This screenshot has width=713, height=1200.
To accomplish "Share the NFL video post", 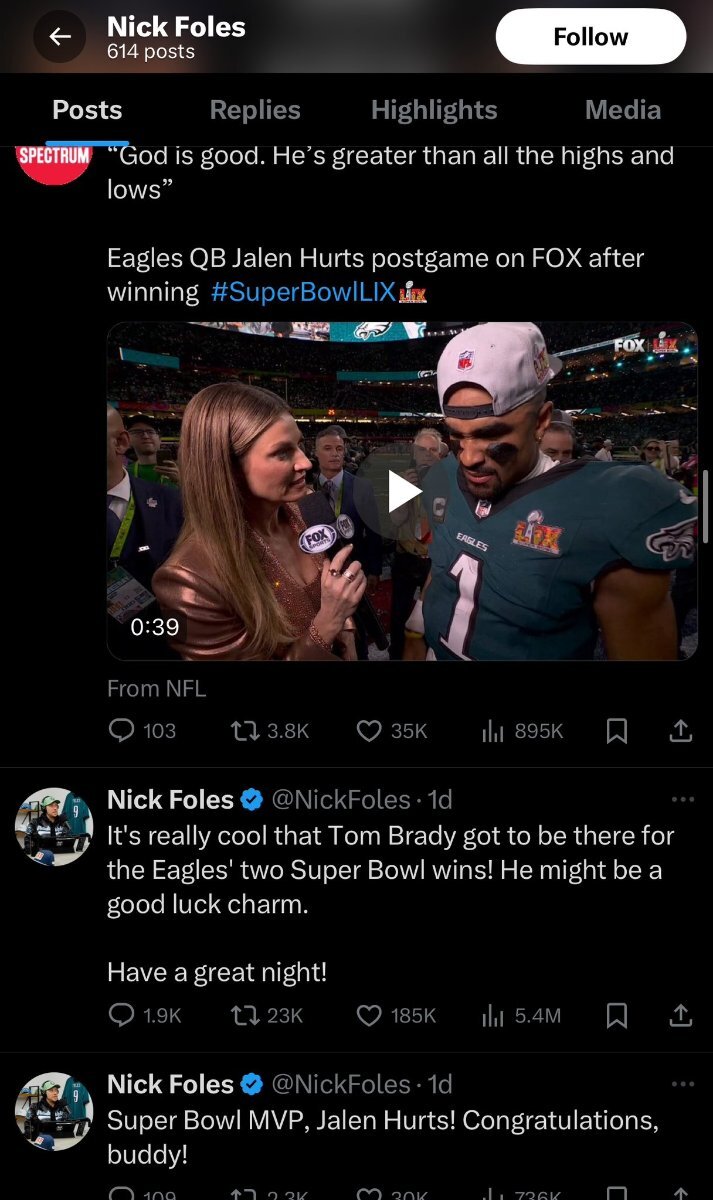I will tap(680, 731).
